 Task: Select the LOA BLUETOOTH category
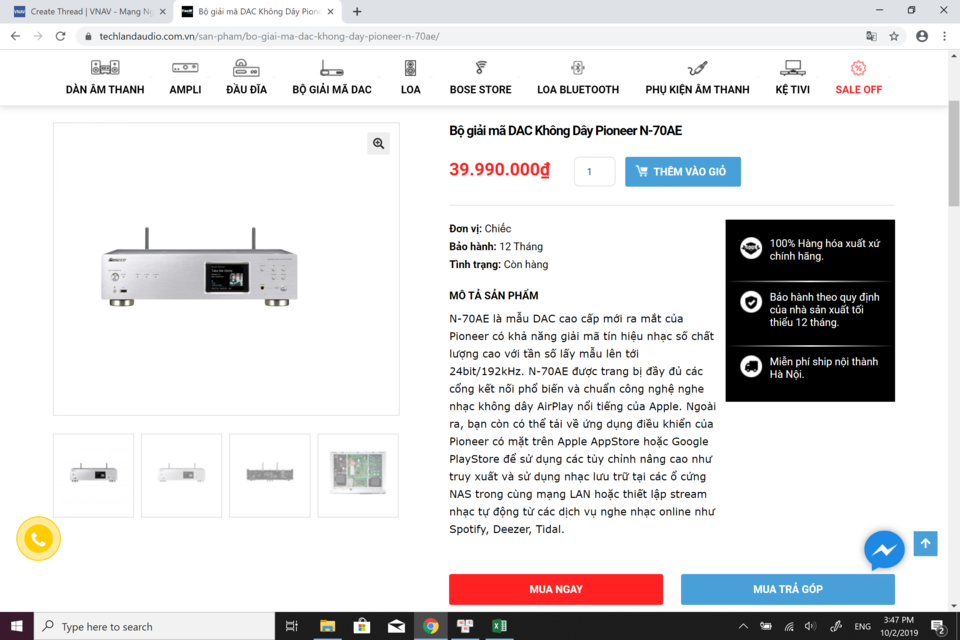(578, 78)
